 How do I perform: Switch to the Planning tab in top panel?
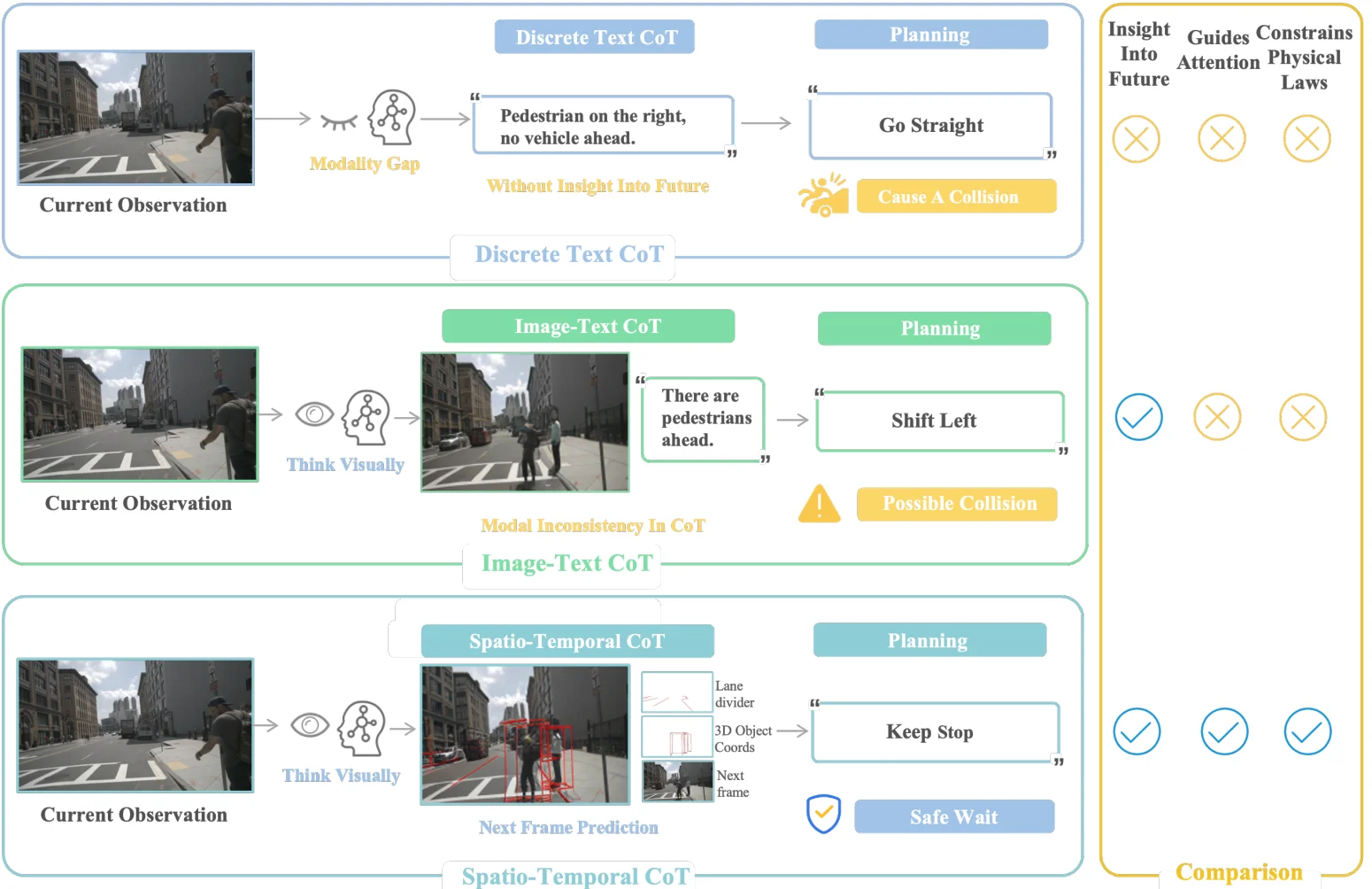(930, 34)
